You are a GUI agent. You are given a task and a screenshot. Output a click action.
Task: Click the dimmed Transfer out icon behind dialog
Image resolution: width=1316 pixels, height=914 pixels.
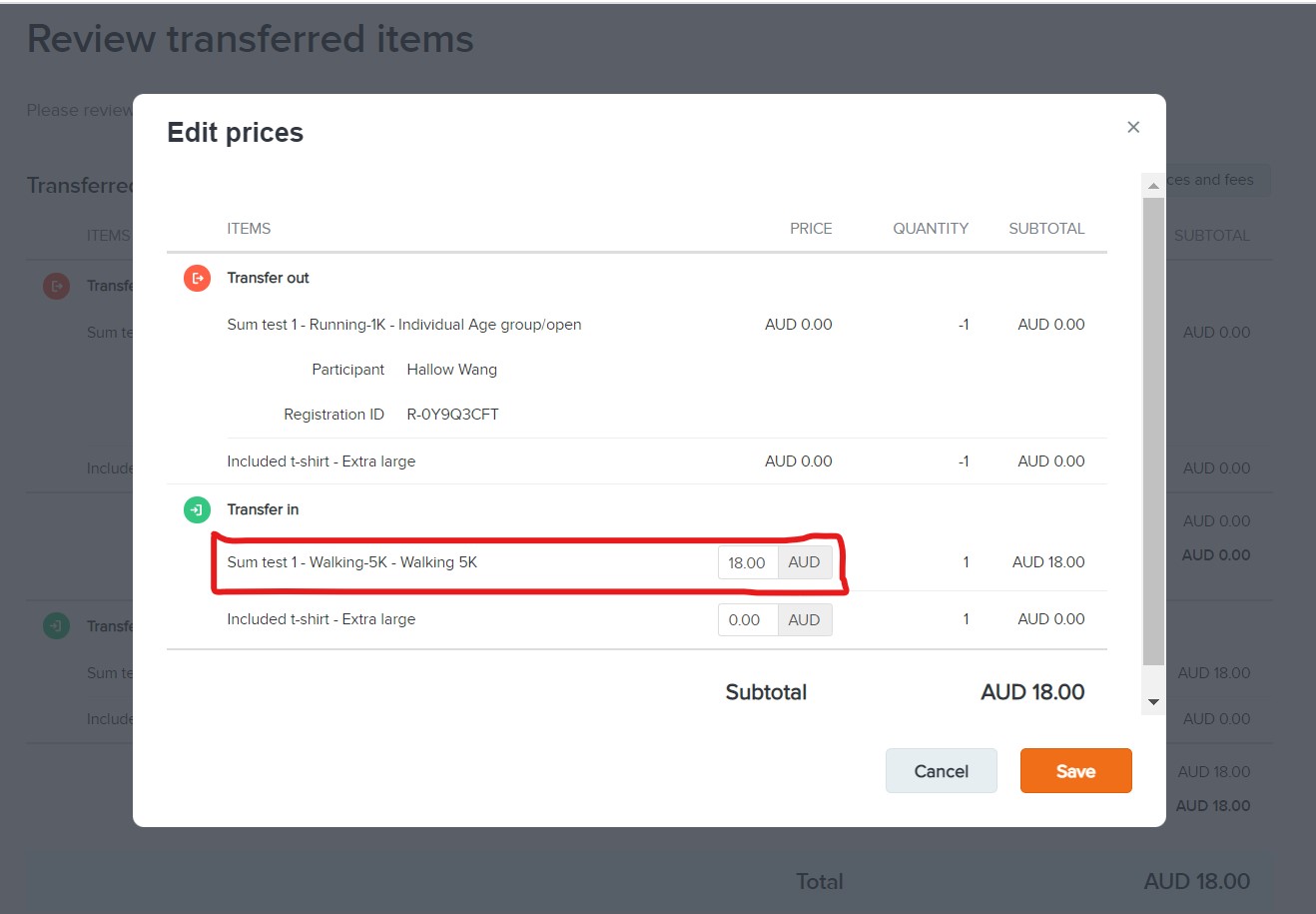click(56, 286)
